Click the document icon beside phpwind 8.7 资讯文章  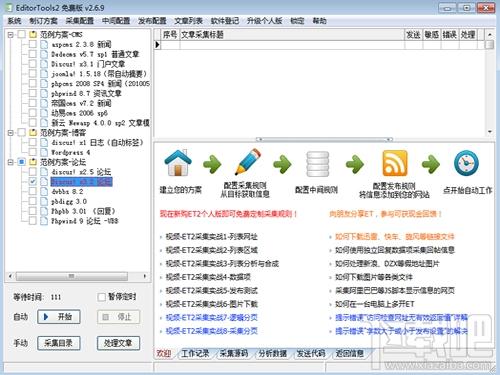(x=44, y=93)
